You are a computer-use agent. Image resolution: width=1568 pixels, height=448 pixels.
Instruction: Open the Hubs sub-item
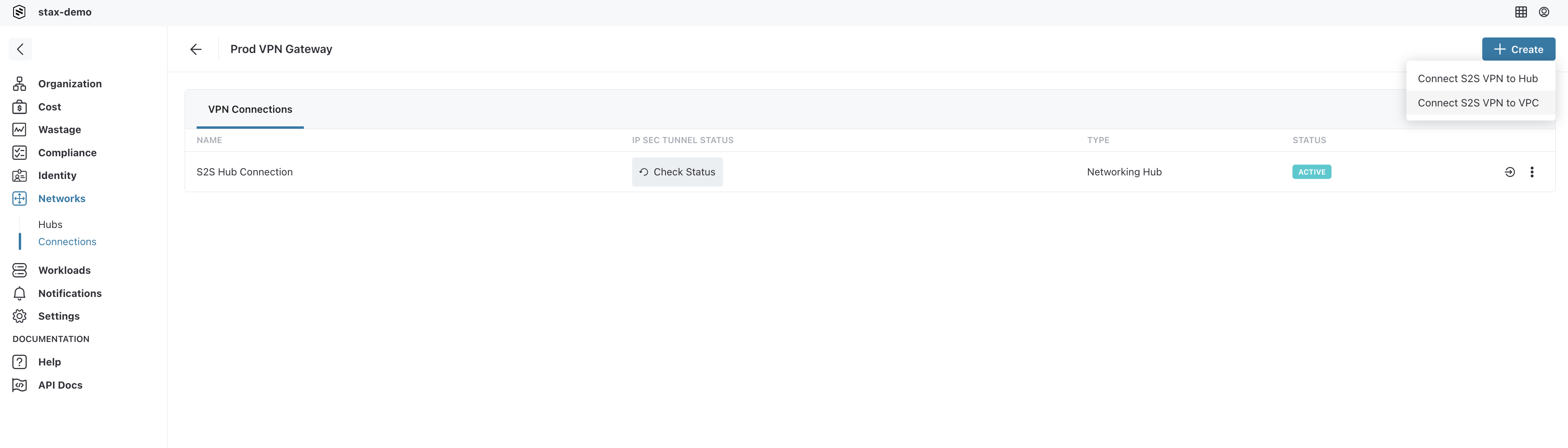50,225
